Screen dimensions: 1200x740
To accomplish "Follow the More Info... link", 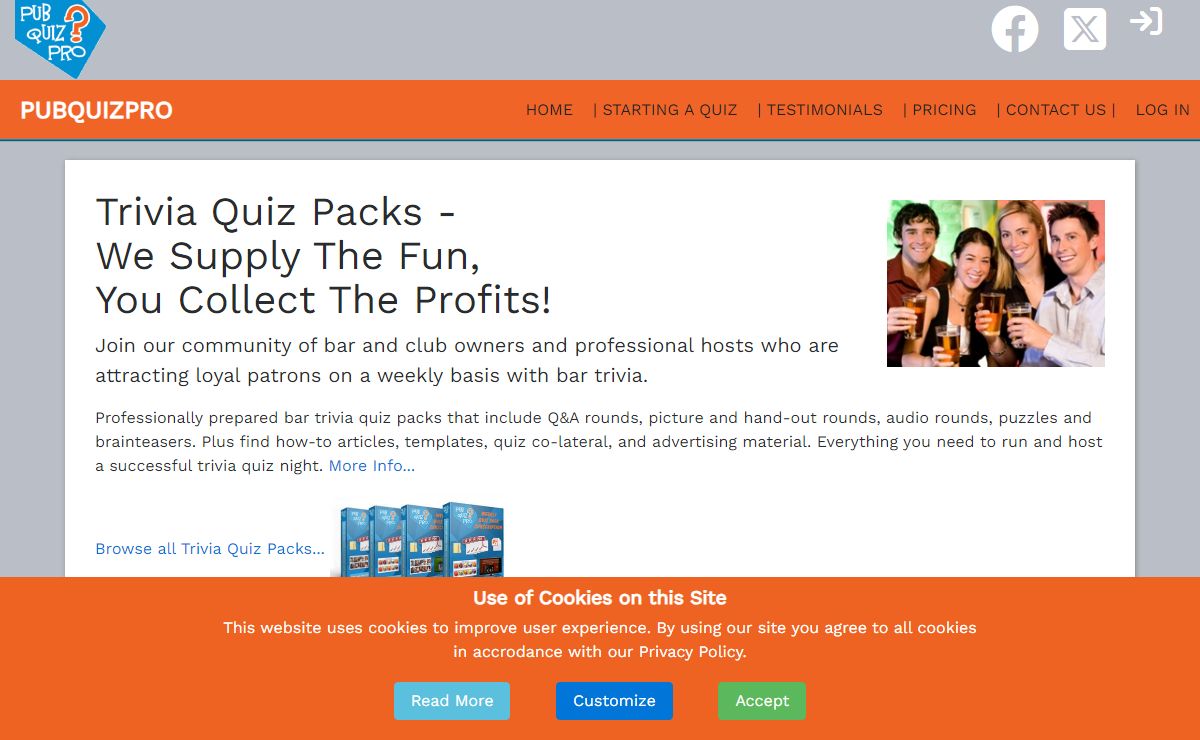I will (x=372, y=466).
